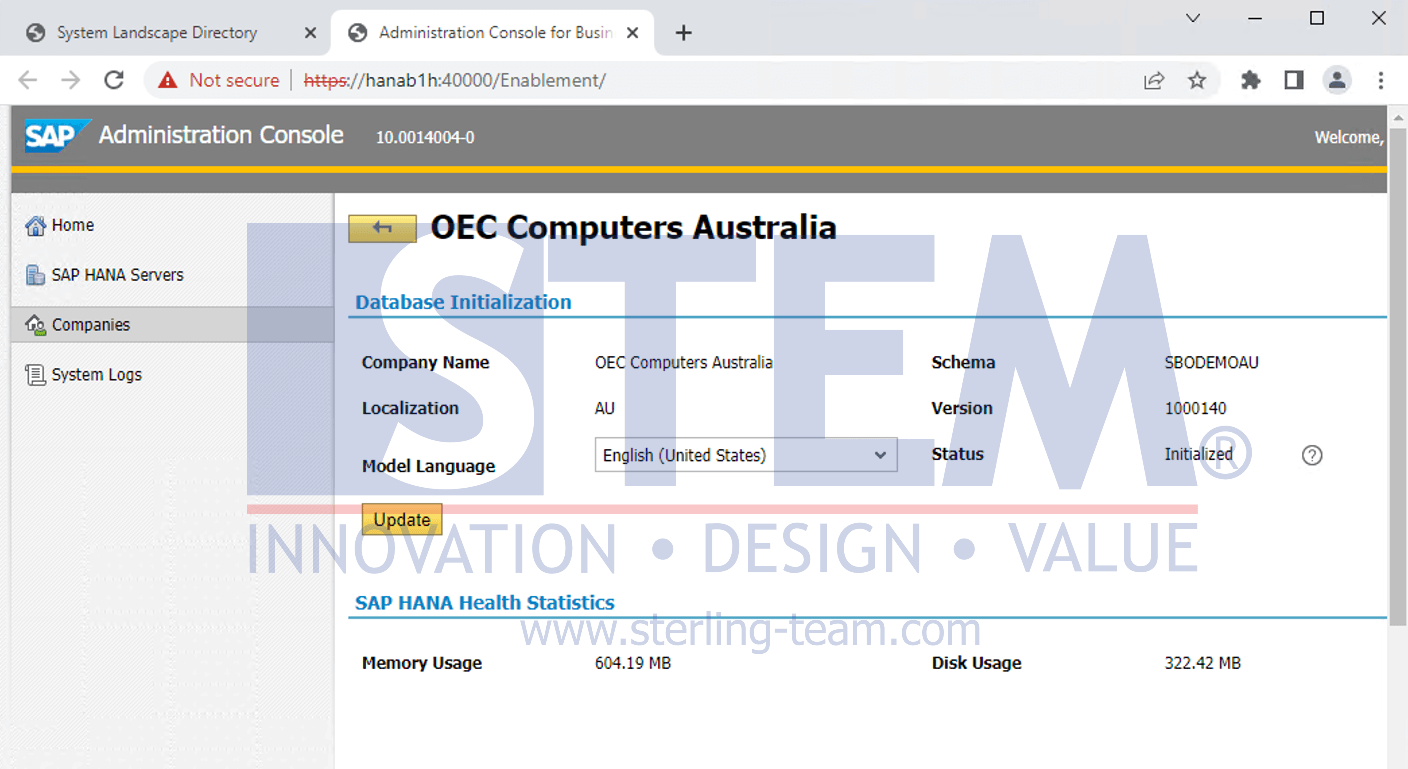Bookmark this page with star icon
1408x769 pixels.
[x=1197, y=80]
